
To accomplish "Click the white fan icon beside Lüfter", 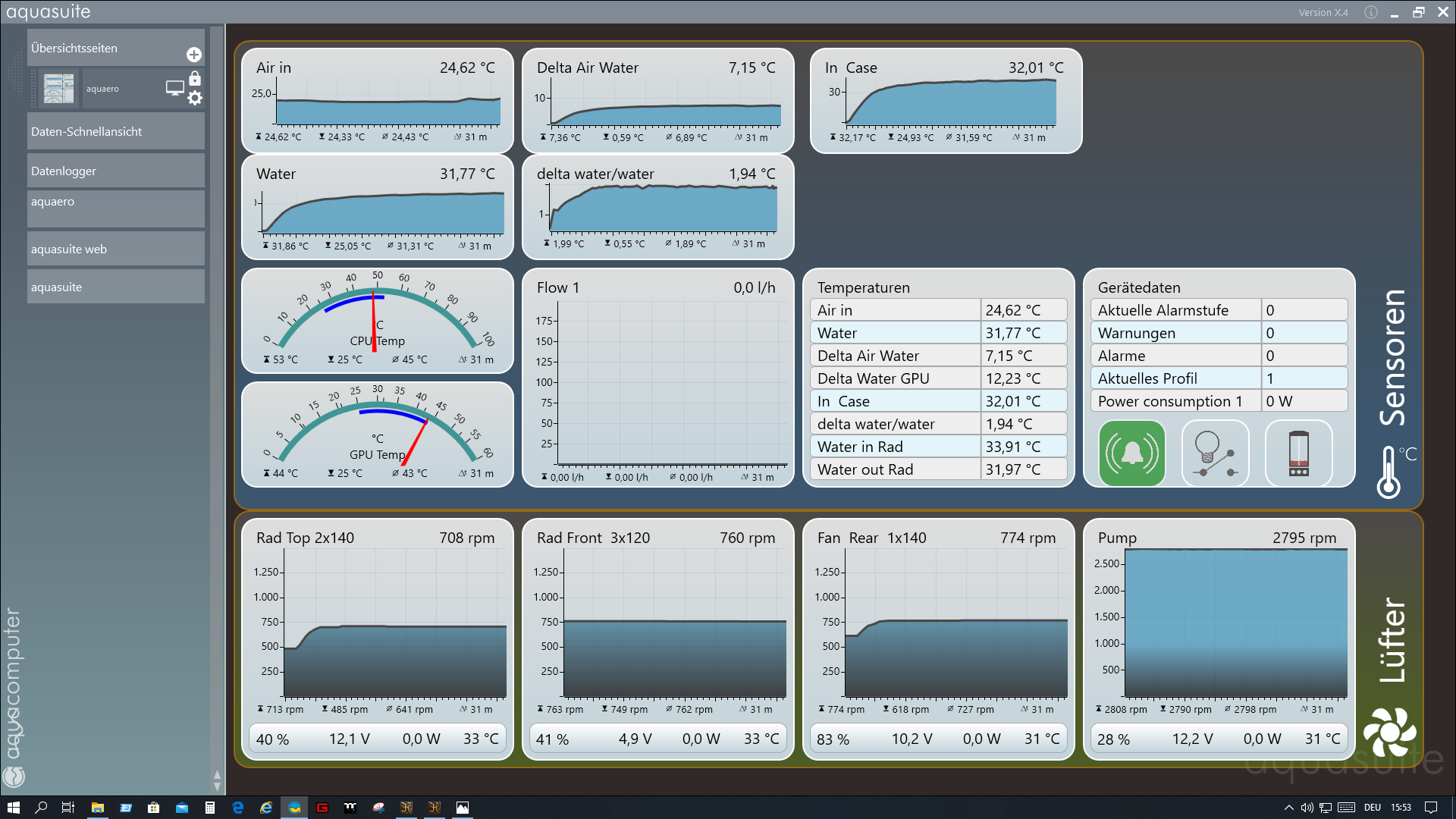I will point(1389,732).
